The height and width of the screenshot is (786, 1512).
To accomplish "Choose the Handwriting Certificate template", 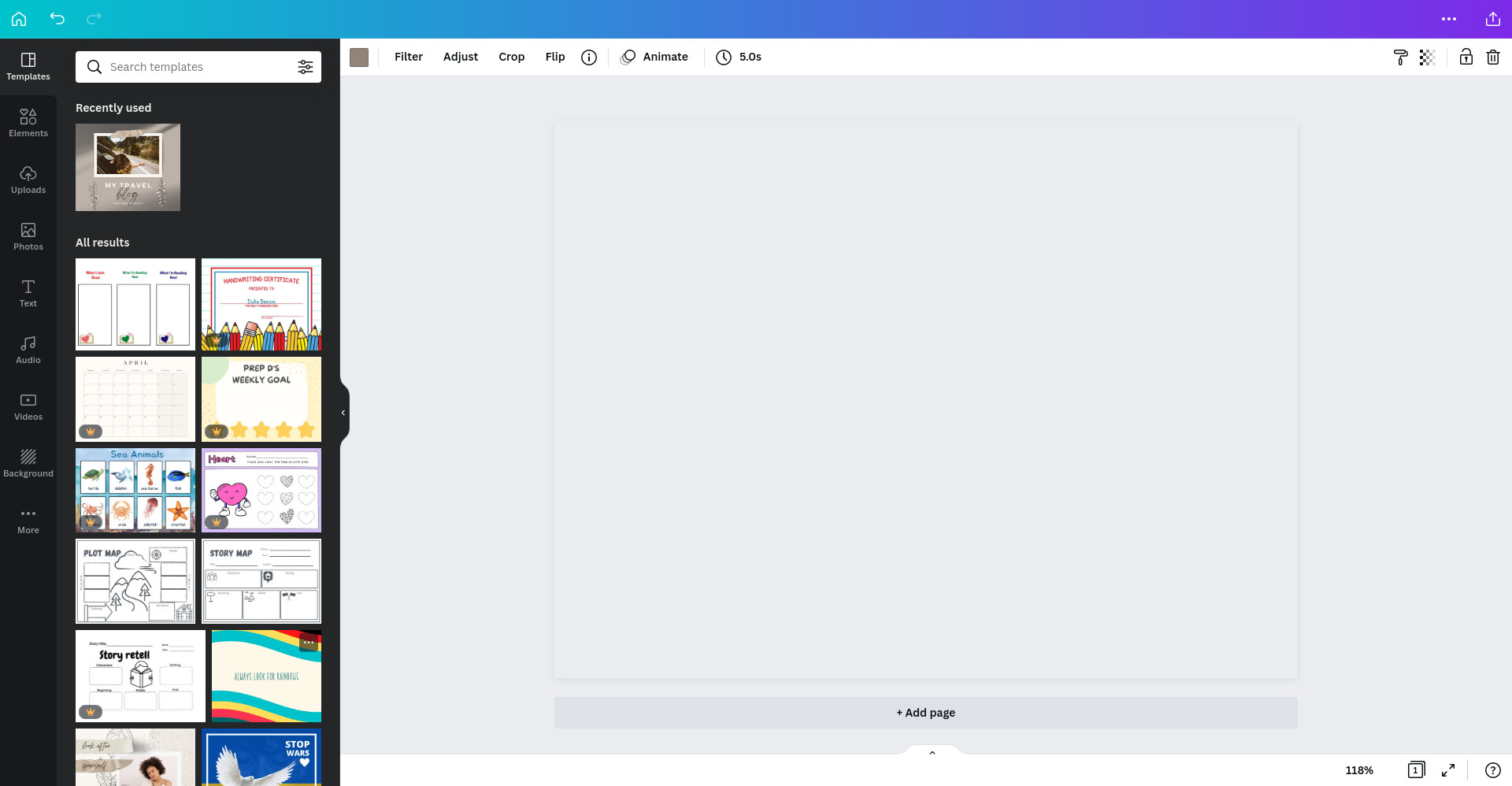I will point(261,304).
